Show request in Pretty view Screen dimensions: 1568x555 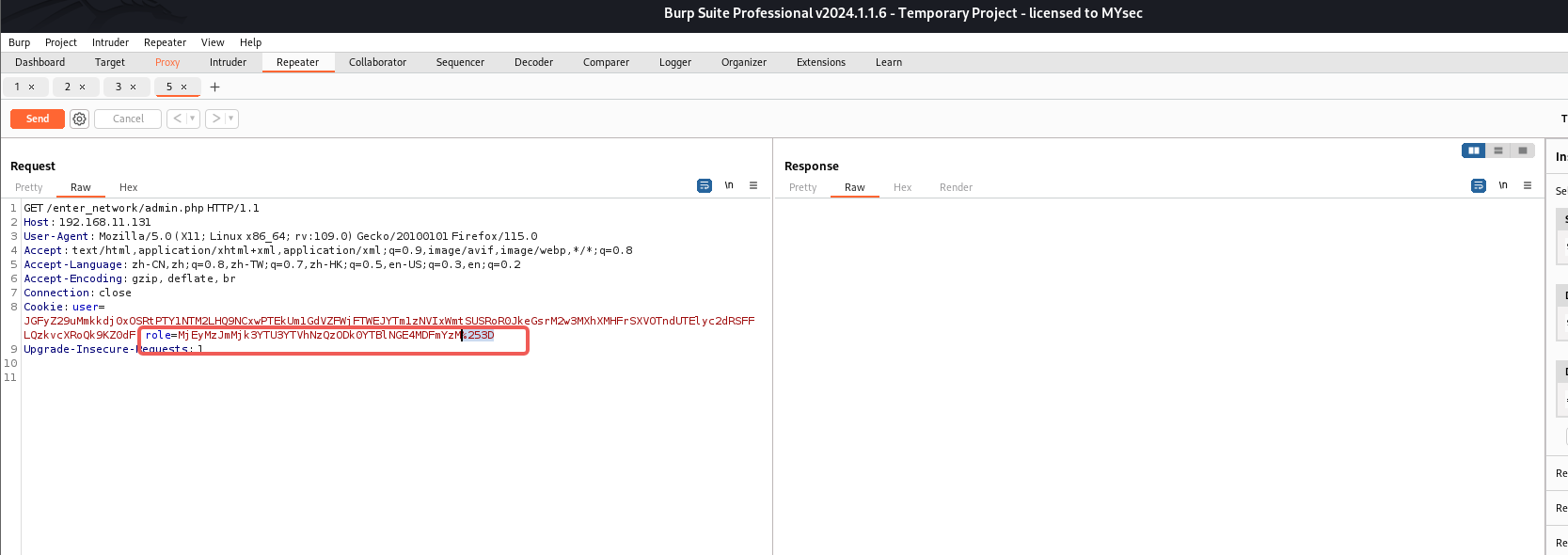click(29, 187)
